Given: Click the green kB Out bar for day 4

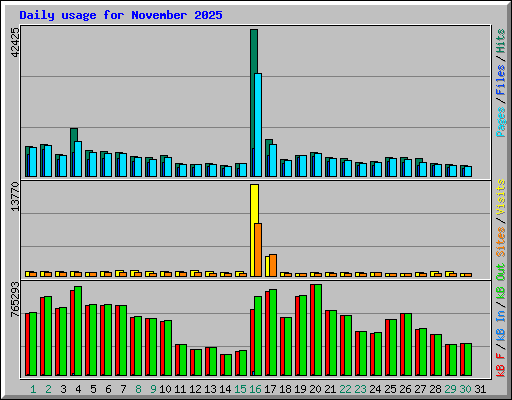Looking at the screenshot, I should [x=78, y=331].
